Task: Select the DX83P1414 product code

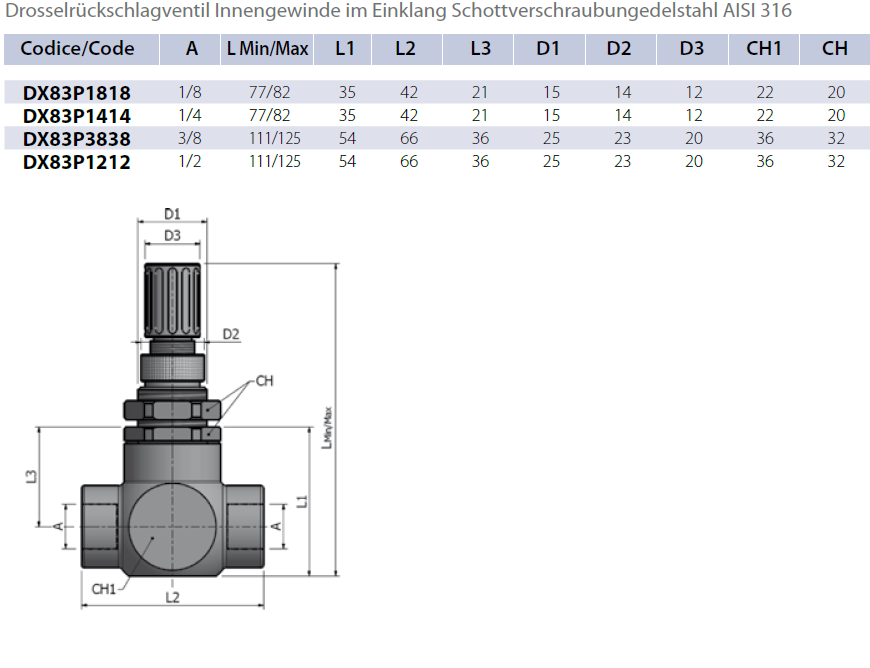Action: click(77, 116)
